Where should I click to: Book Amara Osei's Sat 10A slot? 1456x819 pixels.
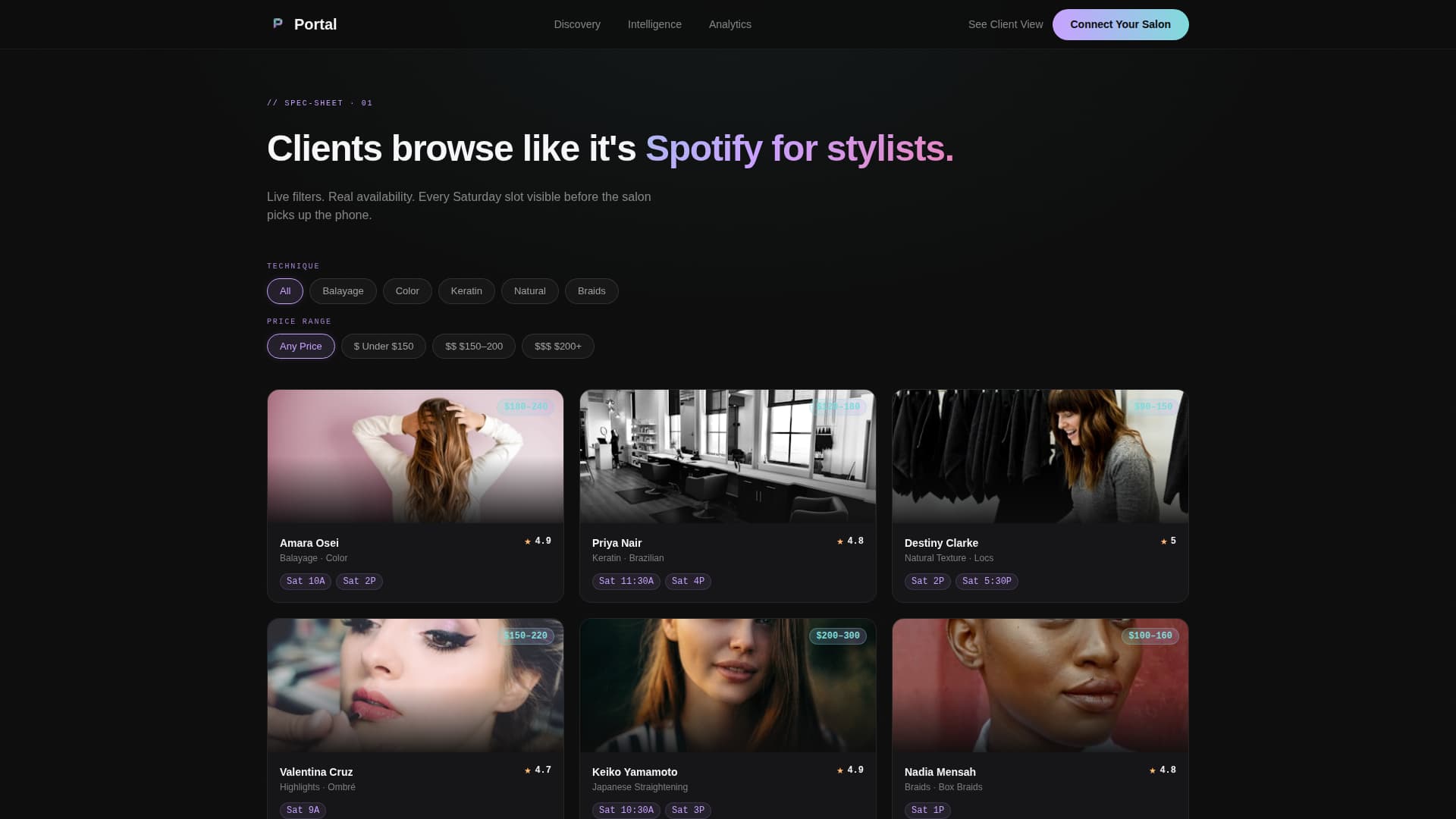click(306, 582)
